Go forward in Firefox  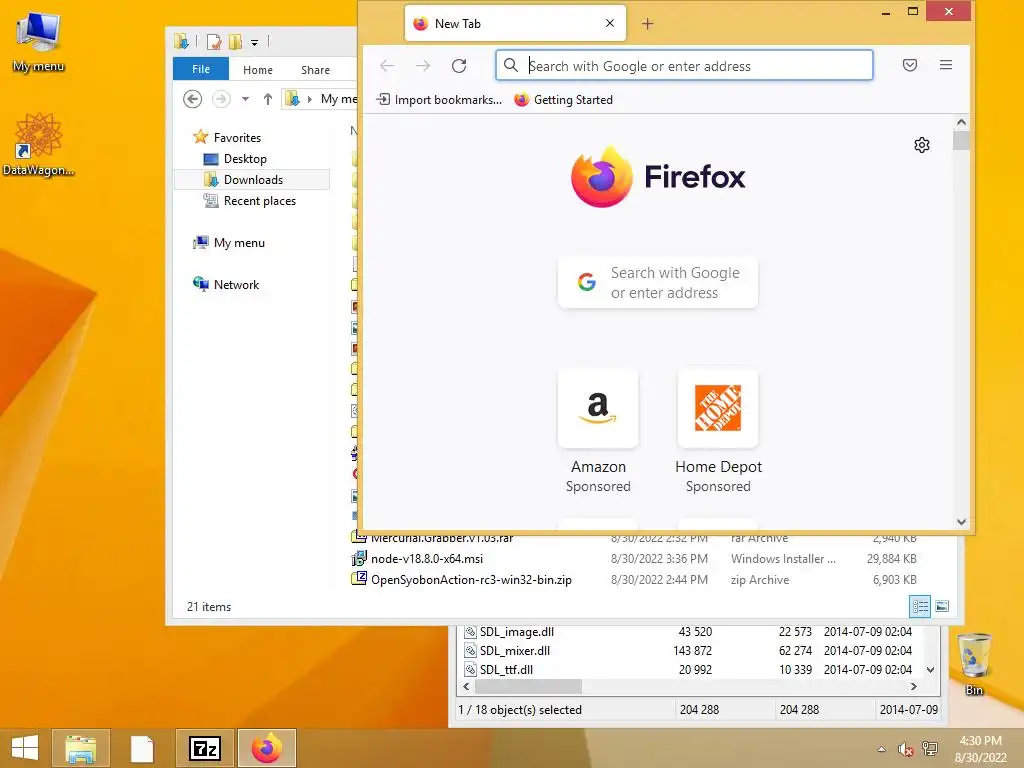[x=423, y=65]
